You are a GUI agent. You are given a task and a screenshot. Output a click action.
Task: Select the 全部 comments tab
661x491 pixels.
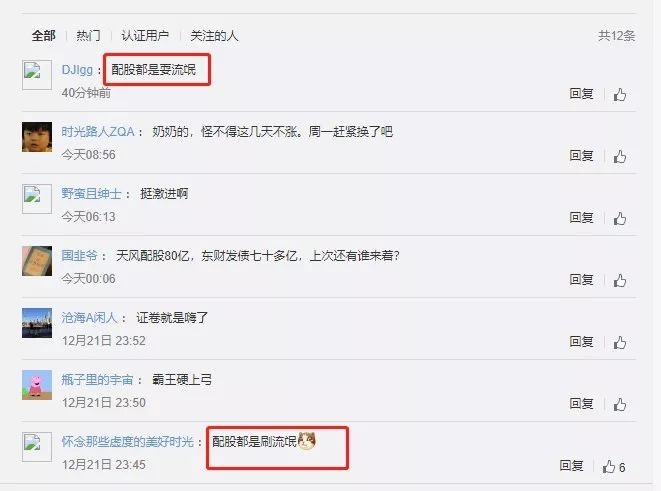[43, 36]
